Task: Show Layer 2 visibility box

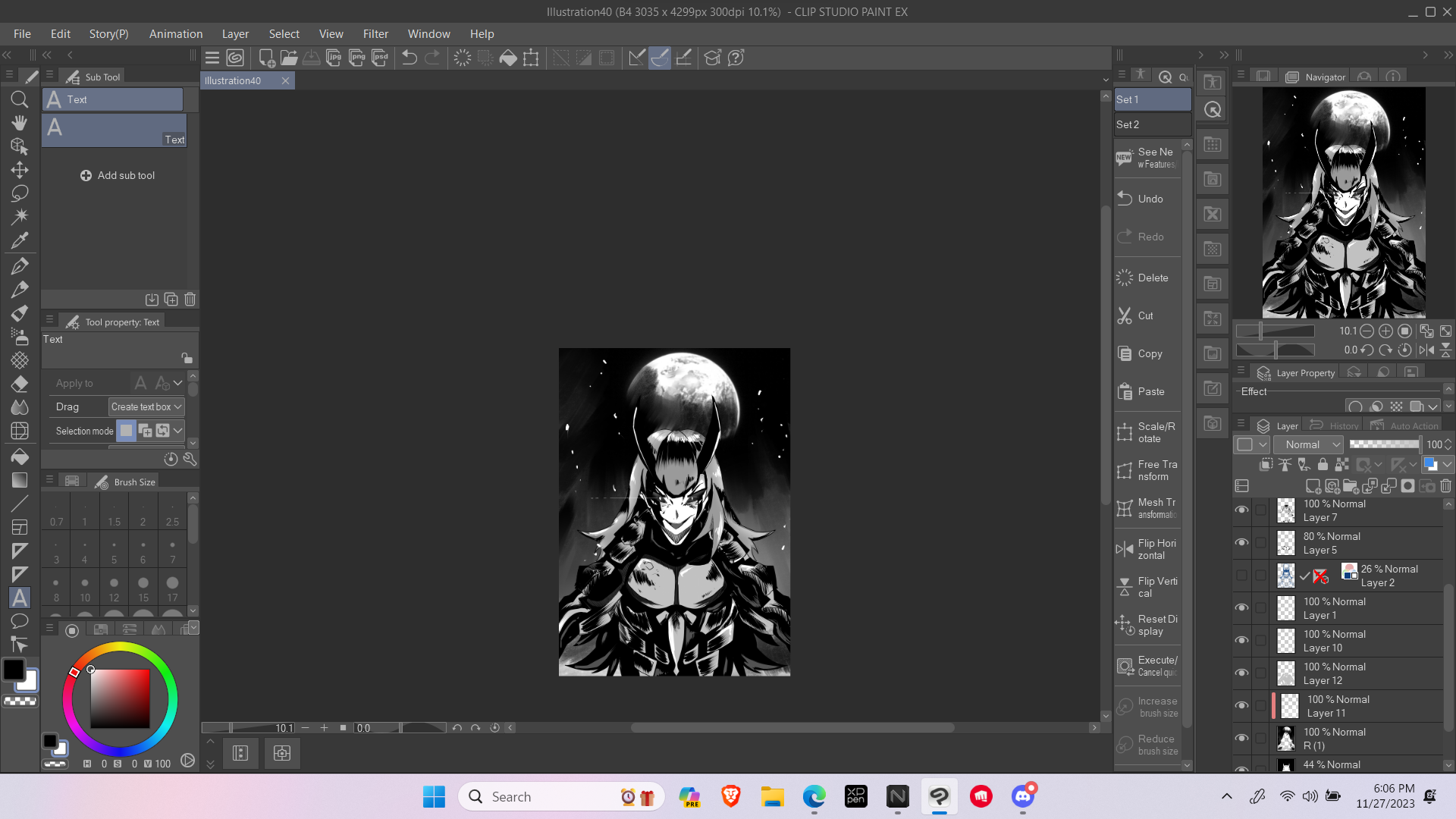Action: click(x=1241, y=576)
